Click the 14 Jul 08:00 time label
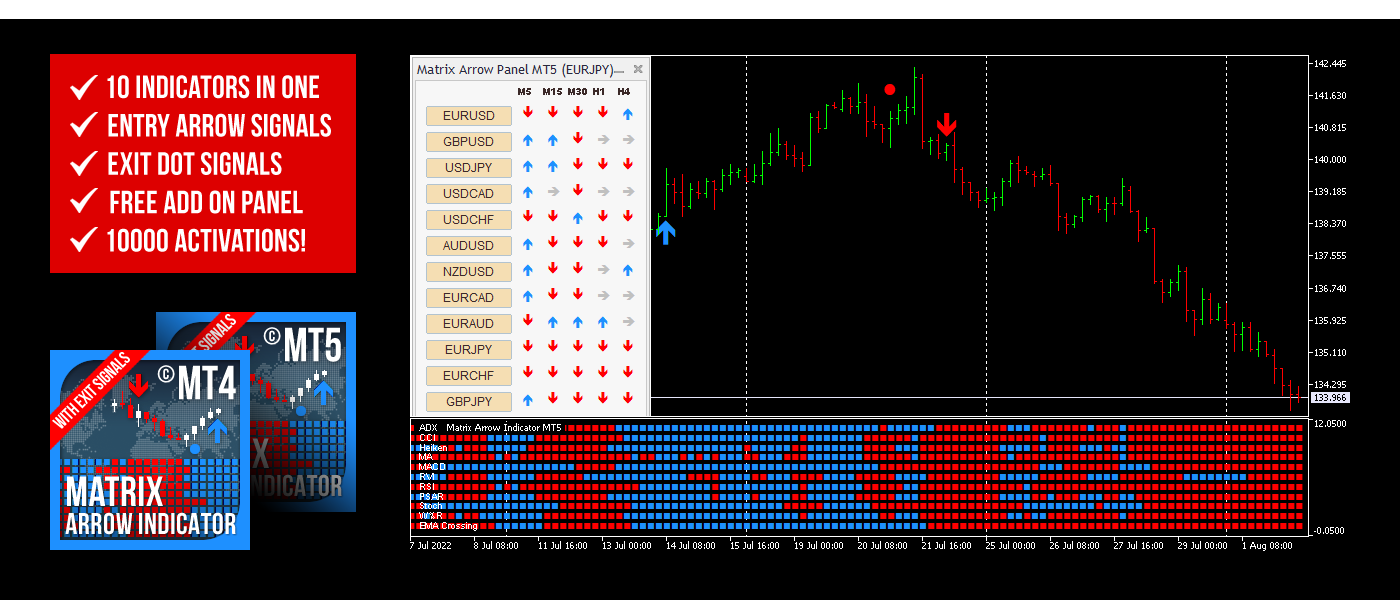The image size is (1400, 600). coord(692,546)
